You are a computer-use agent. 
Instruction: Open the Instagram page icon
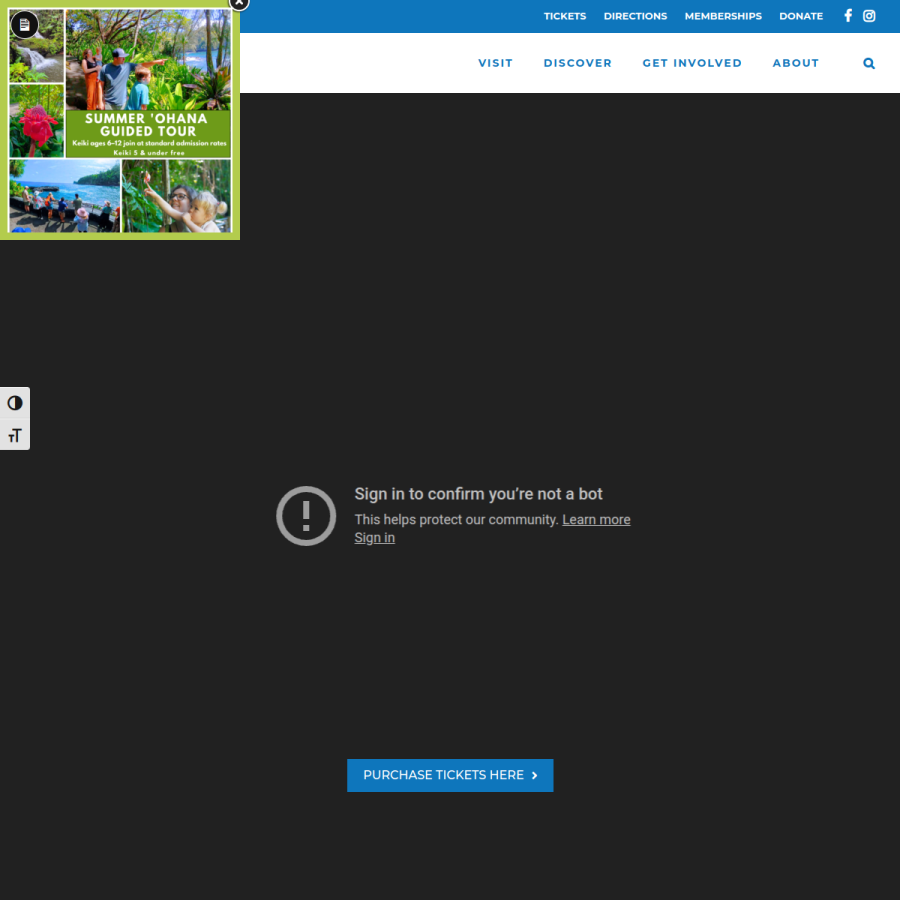869,16
